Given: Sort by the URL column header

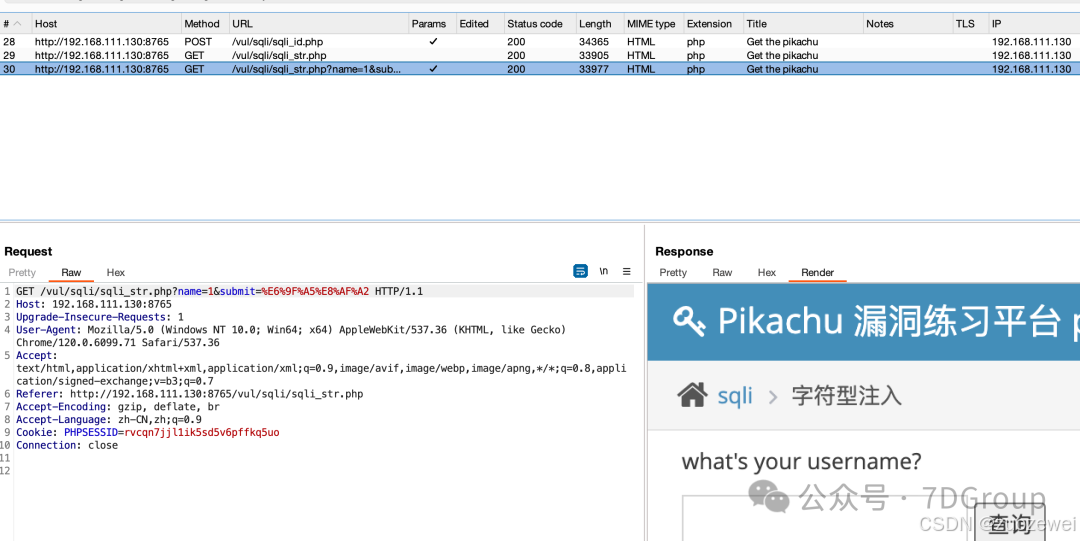Looking at the screenshot, I should click(x=319, y=23).
